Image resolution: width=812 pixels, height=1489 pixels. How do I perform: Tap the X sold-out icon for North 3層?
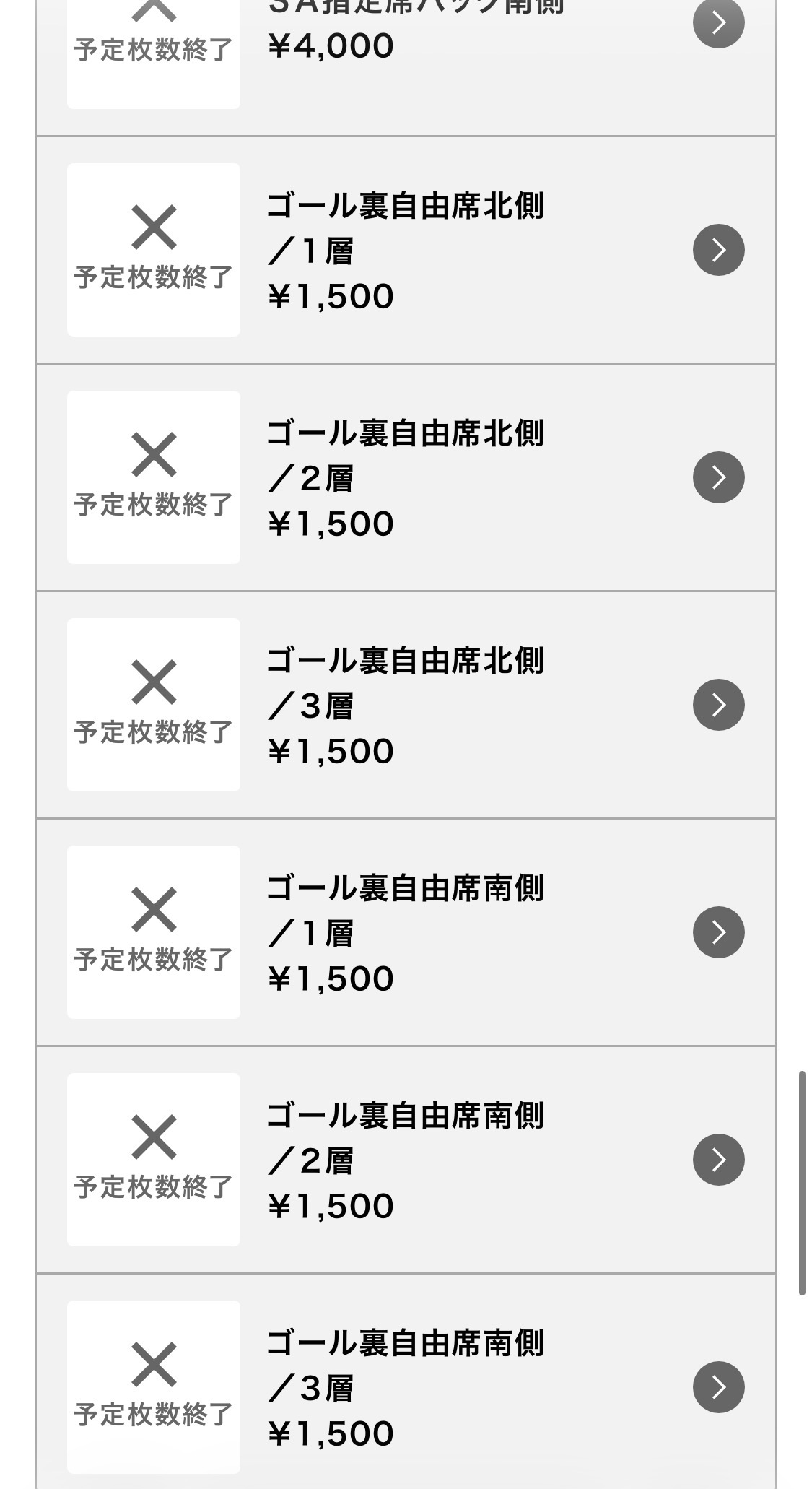pos(154,682)
